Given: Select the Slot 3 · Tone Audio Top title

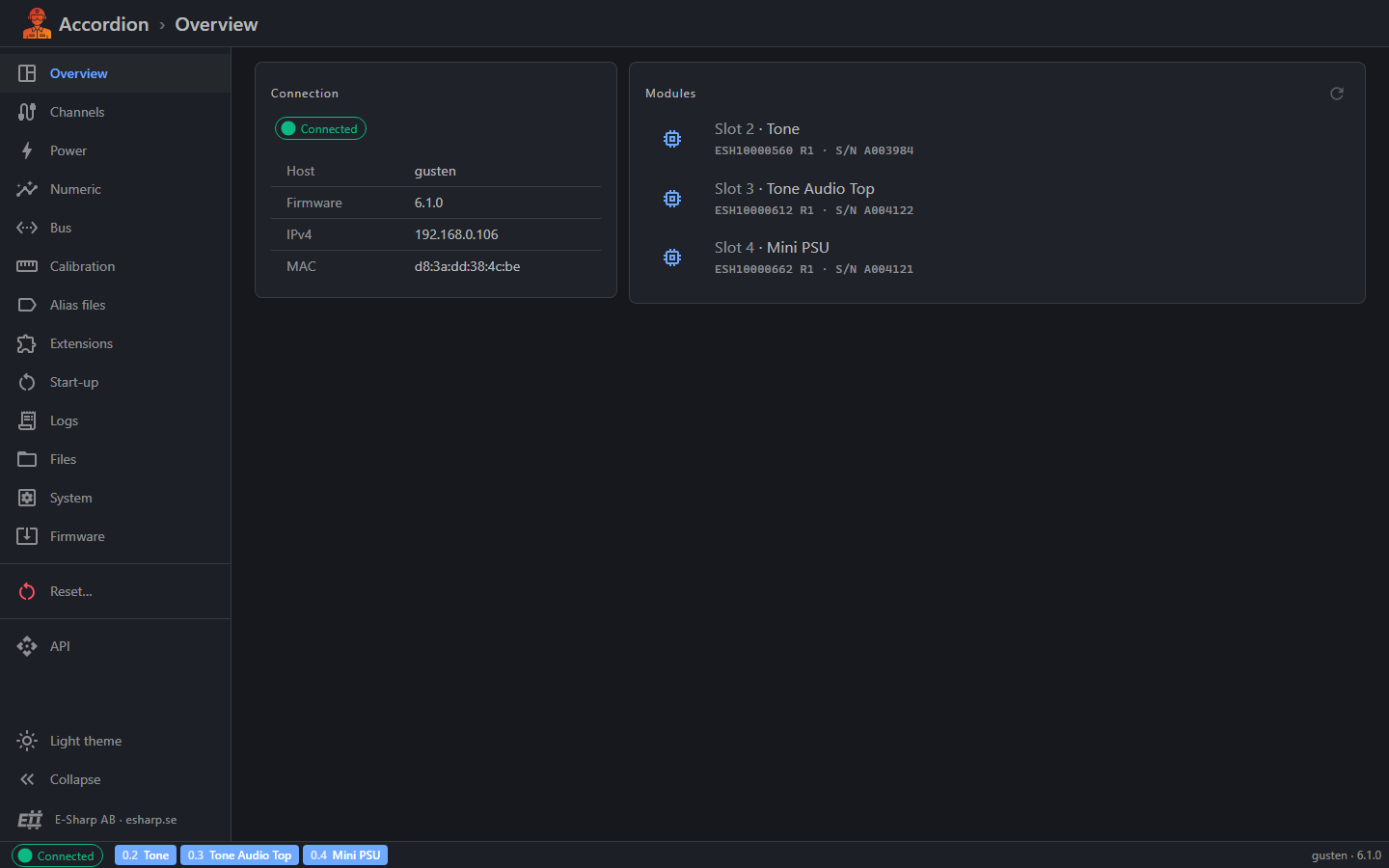Looking at the screenshot, I should click(795, 189).
